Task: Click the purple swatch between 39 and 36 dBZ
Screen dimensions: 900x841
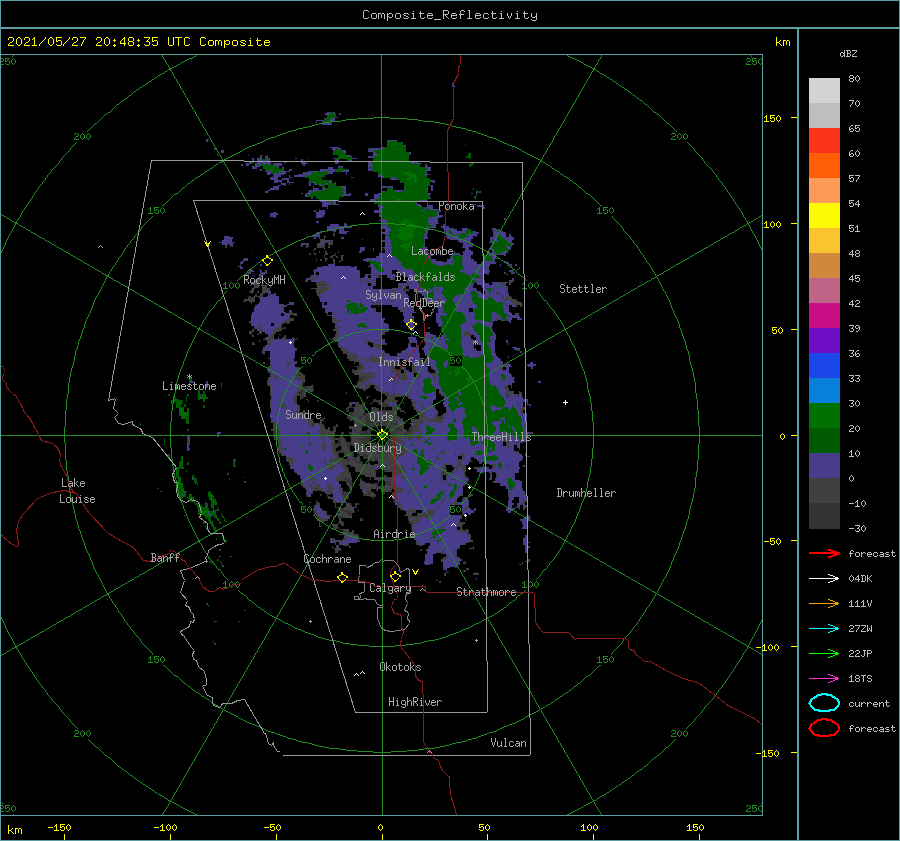Action: [x=824, y=340]
